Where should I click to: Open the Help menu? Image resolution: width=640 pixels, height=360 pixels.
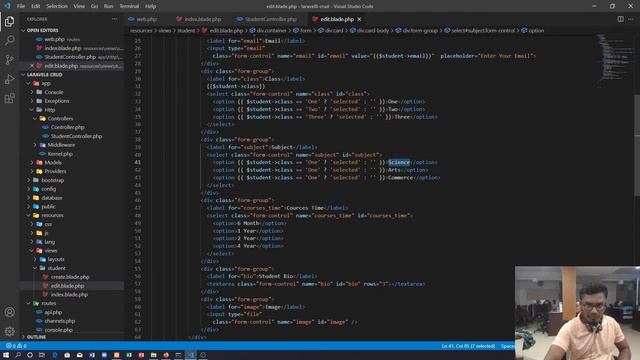click(x=150, y=6)
